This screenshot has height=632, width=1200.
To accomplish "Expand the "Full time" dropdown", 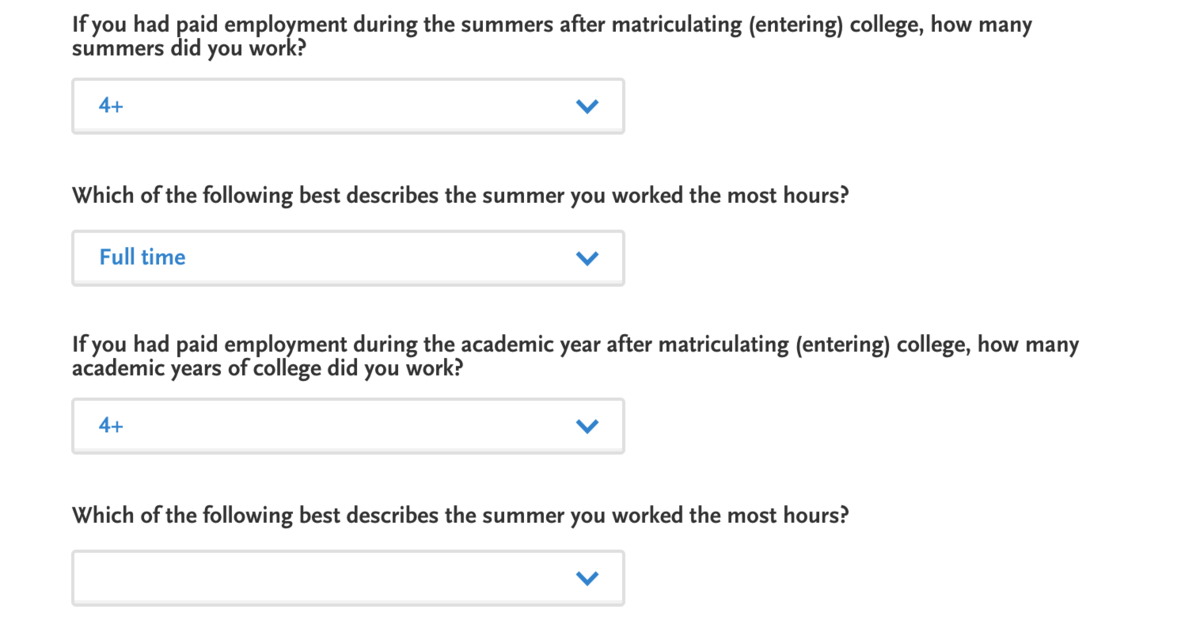I will coord(348,258).
